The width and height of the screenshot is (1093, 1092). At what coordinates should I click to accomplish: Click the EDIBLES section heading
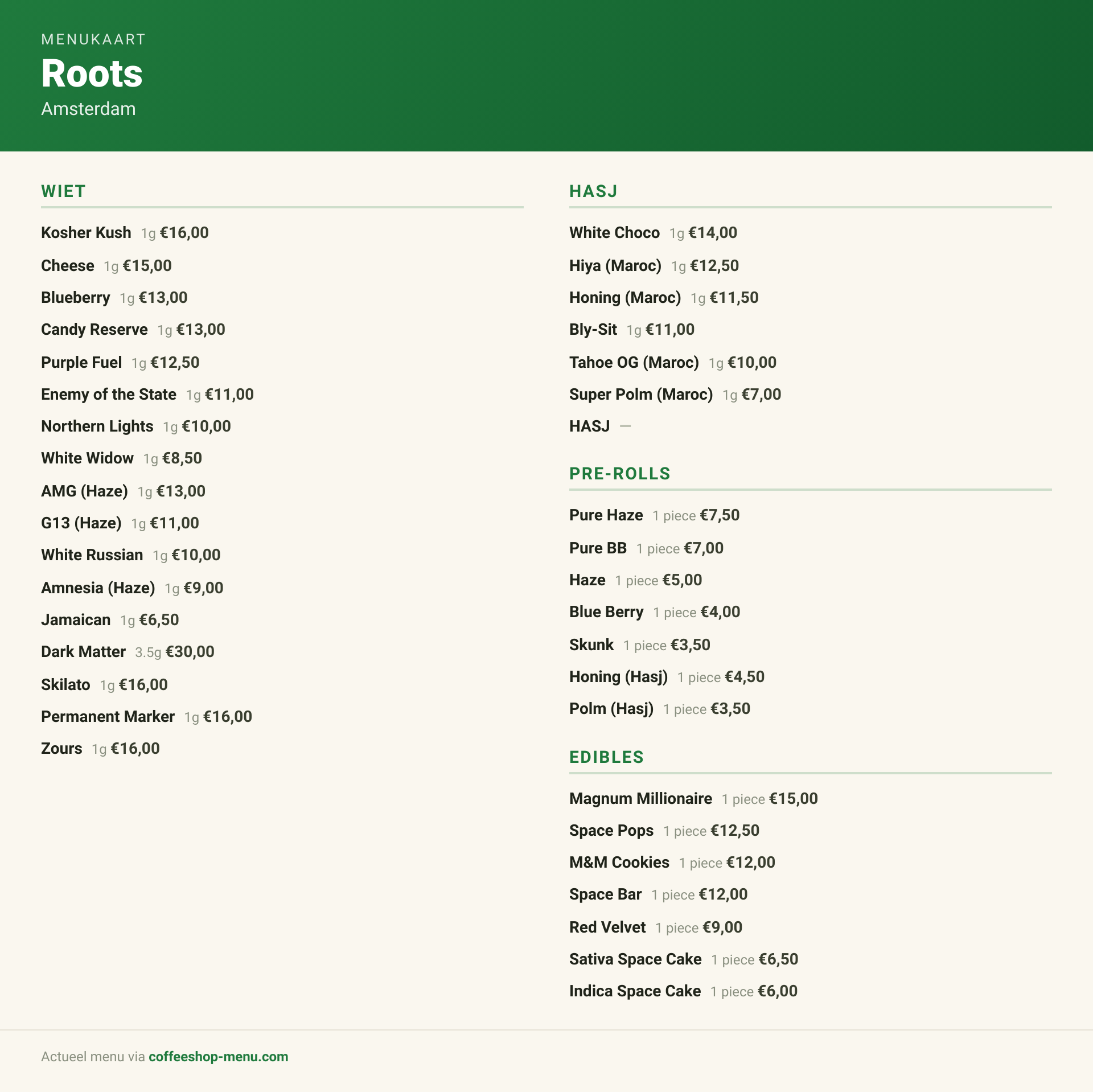point(606,757)
